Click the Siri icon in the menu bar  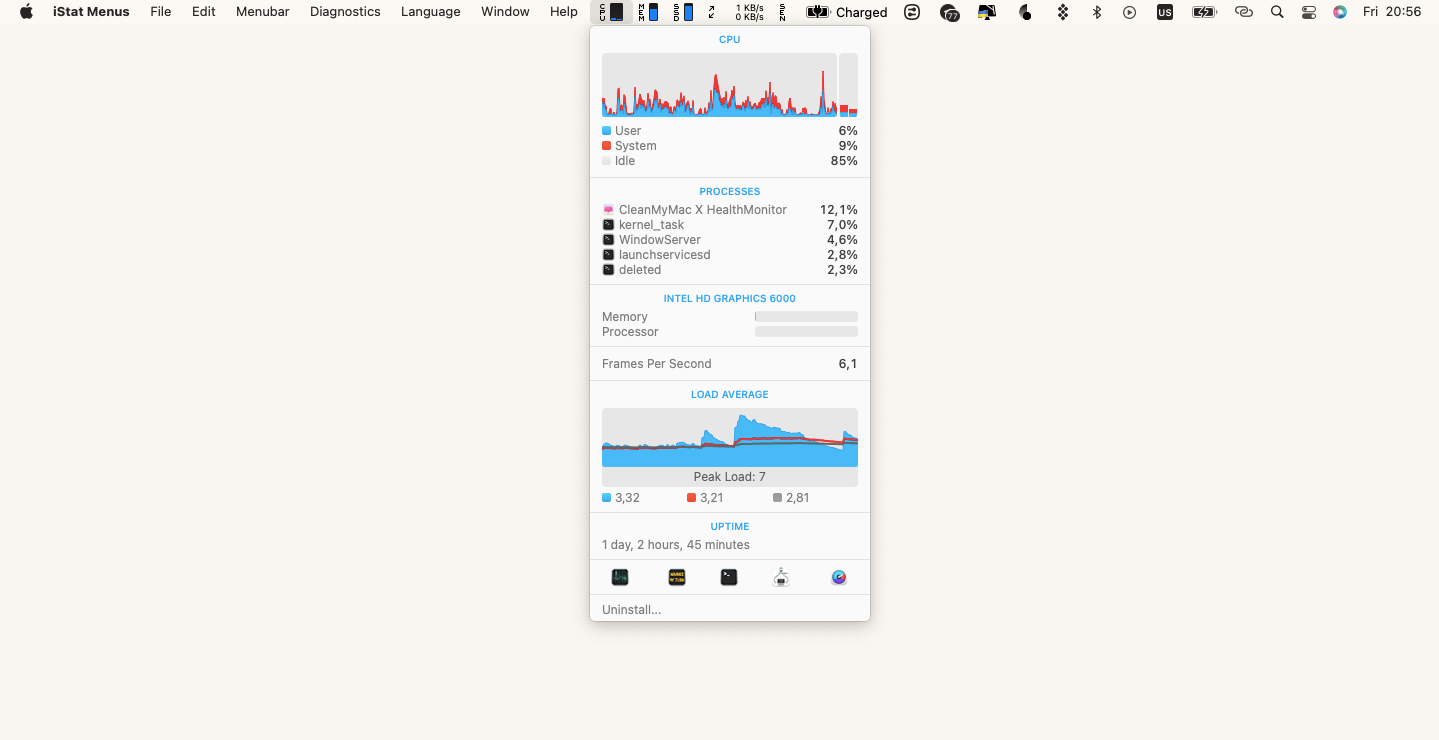(x=1340, y=12)
